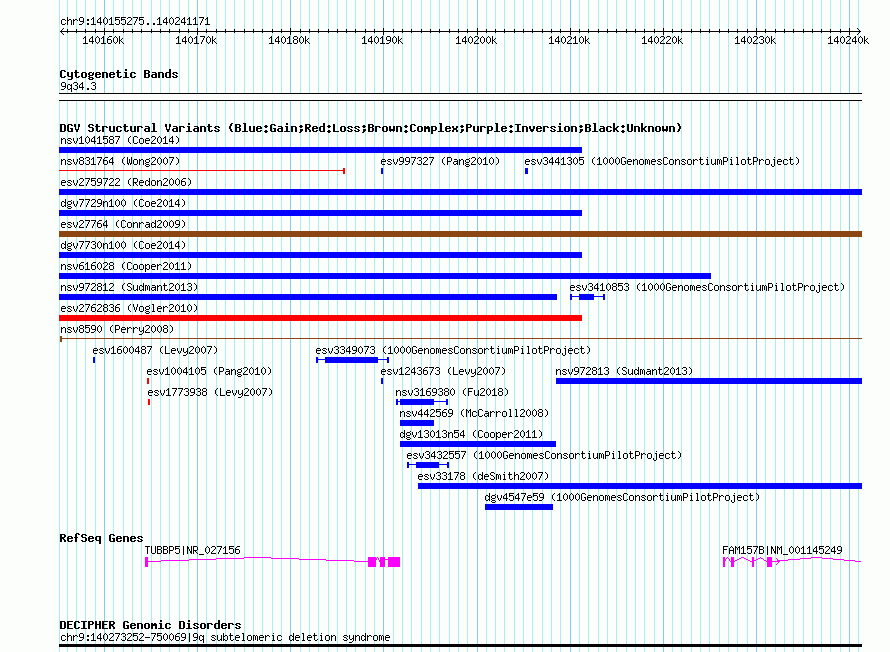Open the nsv972812 (Sudmant2013) blue bar
Image resolution: width=890 pixels, height=652 pixels.
[308, 297]
